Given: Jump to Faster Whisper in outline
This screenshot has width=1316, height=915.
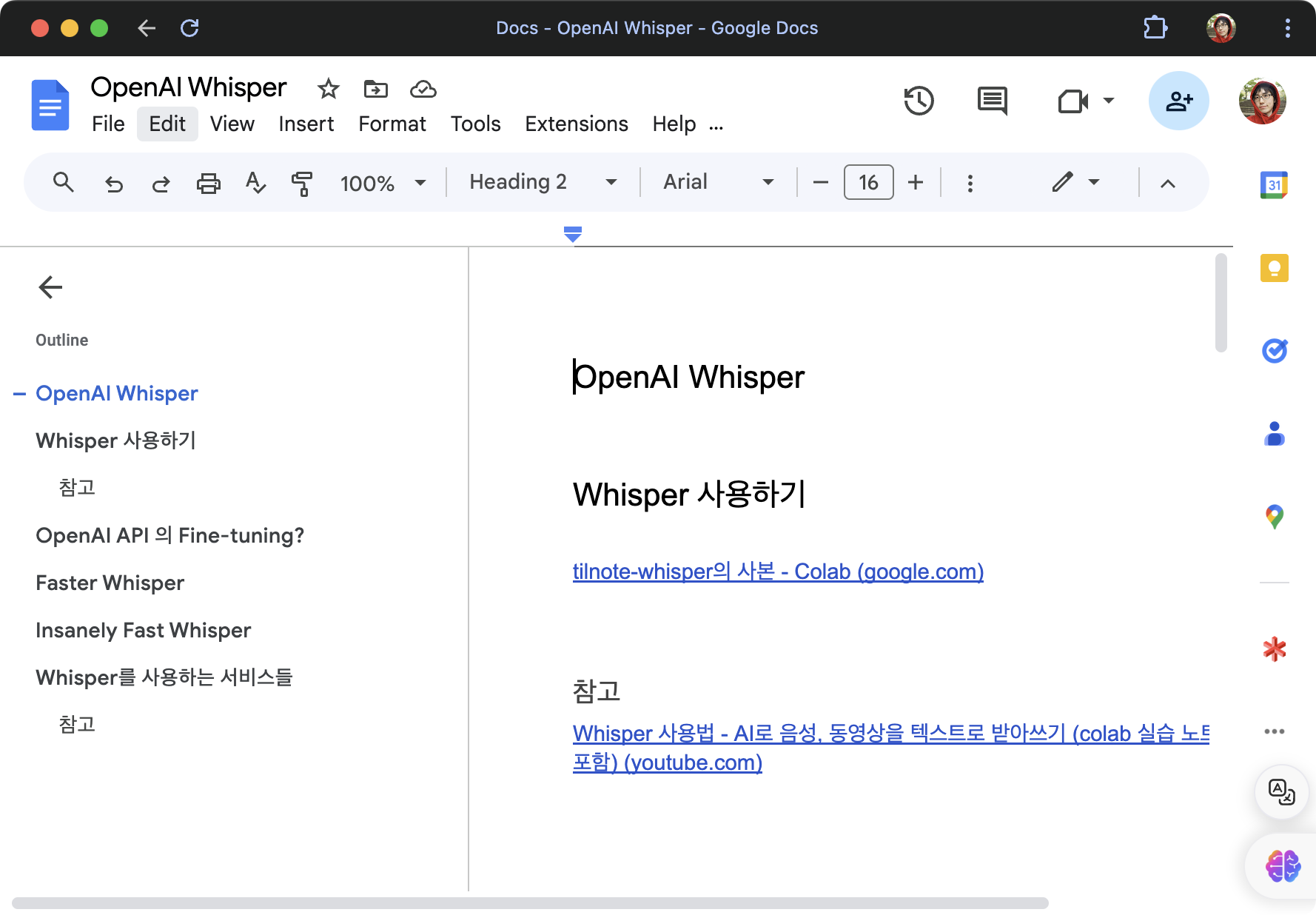Looking at the screenshot, I should [110, 583].
